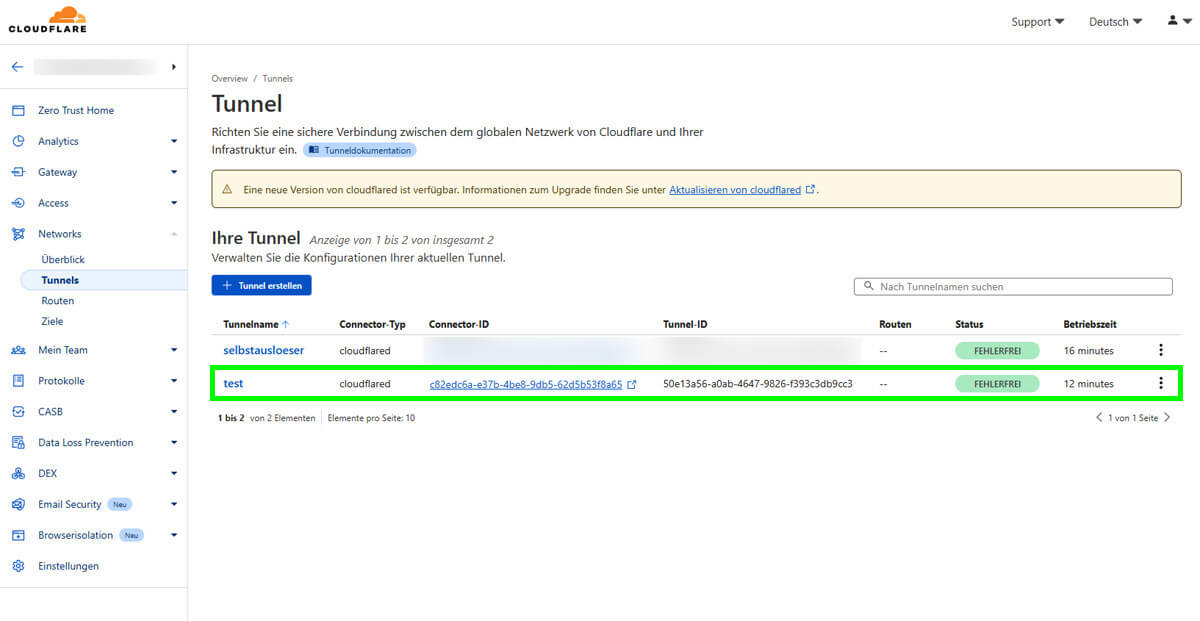
Task: Expand the CASB menu arrow
Action: point(174,412)
